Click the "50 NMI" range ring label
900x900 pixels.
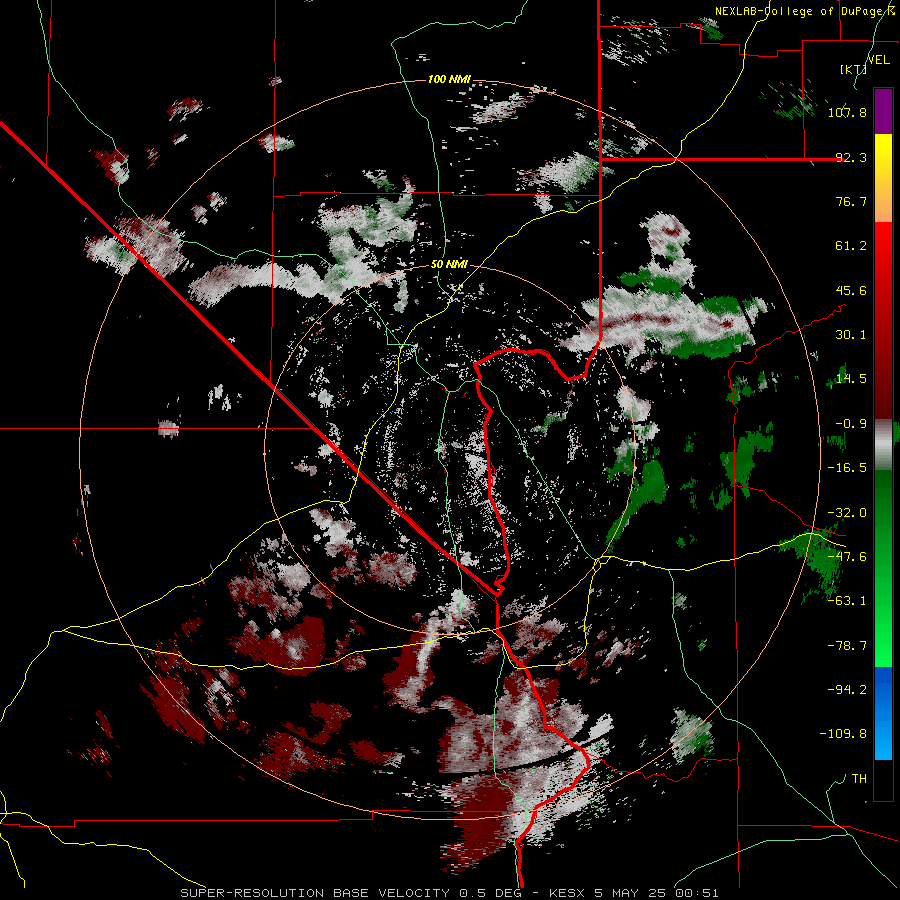[x=449, y=265]
